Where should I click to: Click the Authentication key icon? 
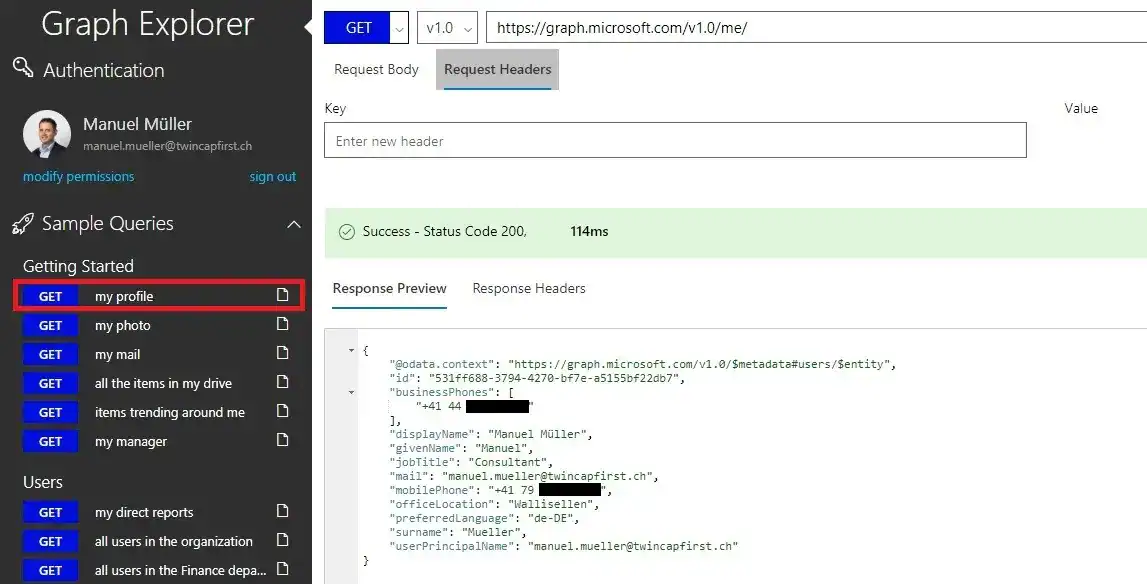(x=23, y=67)
